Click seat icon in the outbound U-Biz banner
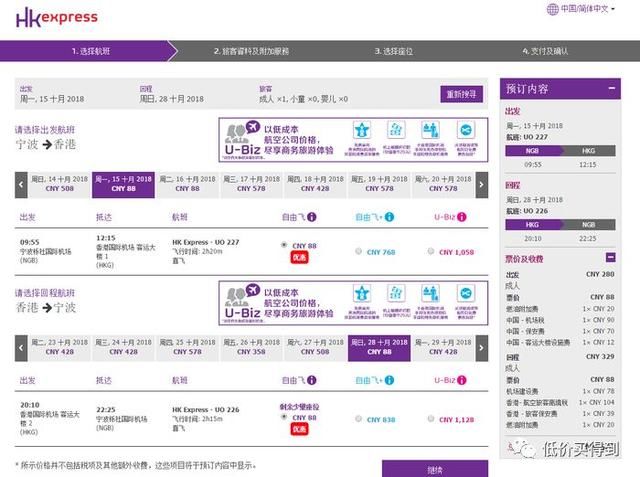640x477 pixels. (x=431, y=130)
